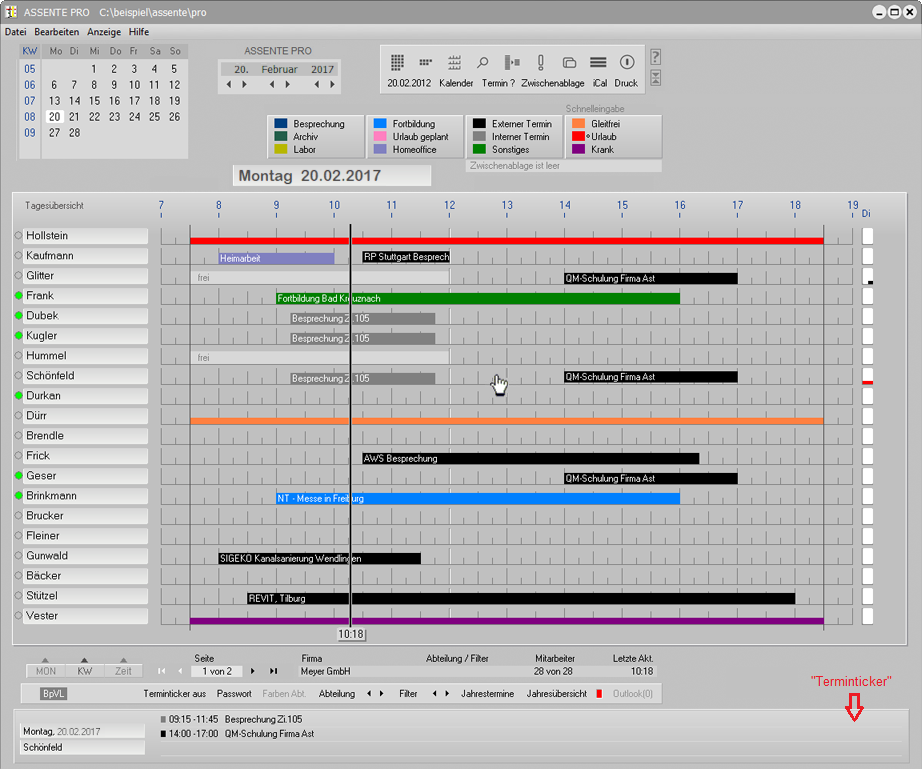Viewport: 922px width, 769px height.
Task: Go to previous month arrow
Action: [x=272, y=85]
